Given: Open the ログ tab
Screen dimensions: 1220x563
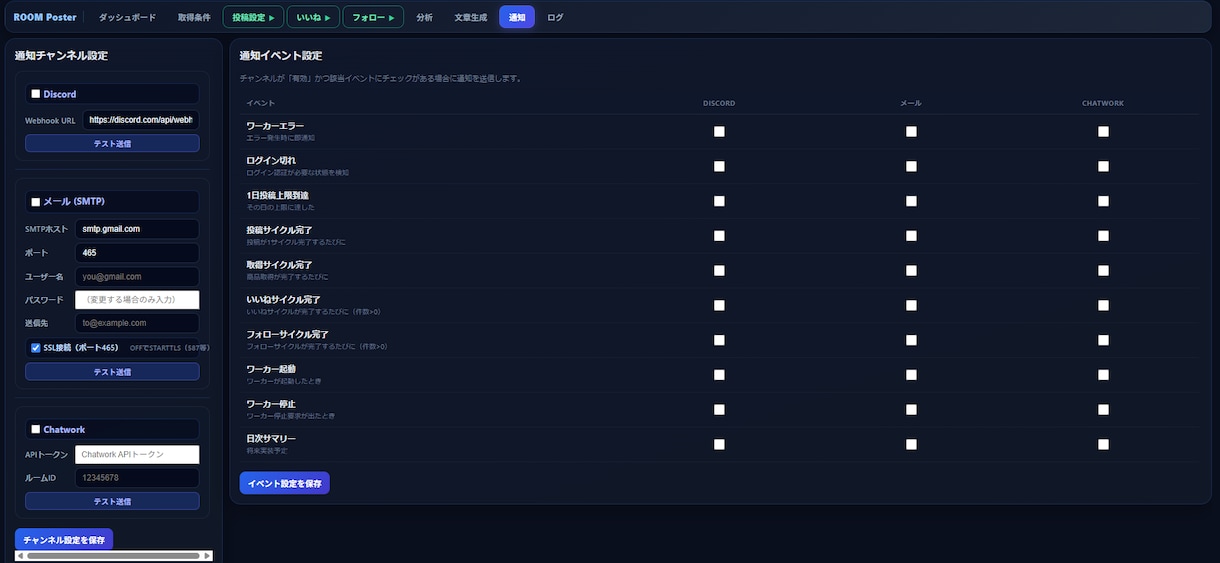Looking at the screenshot, I should click(x=555, y=17).
